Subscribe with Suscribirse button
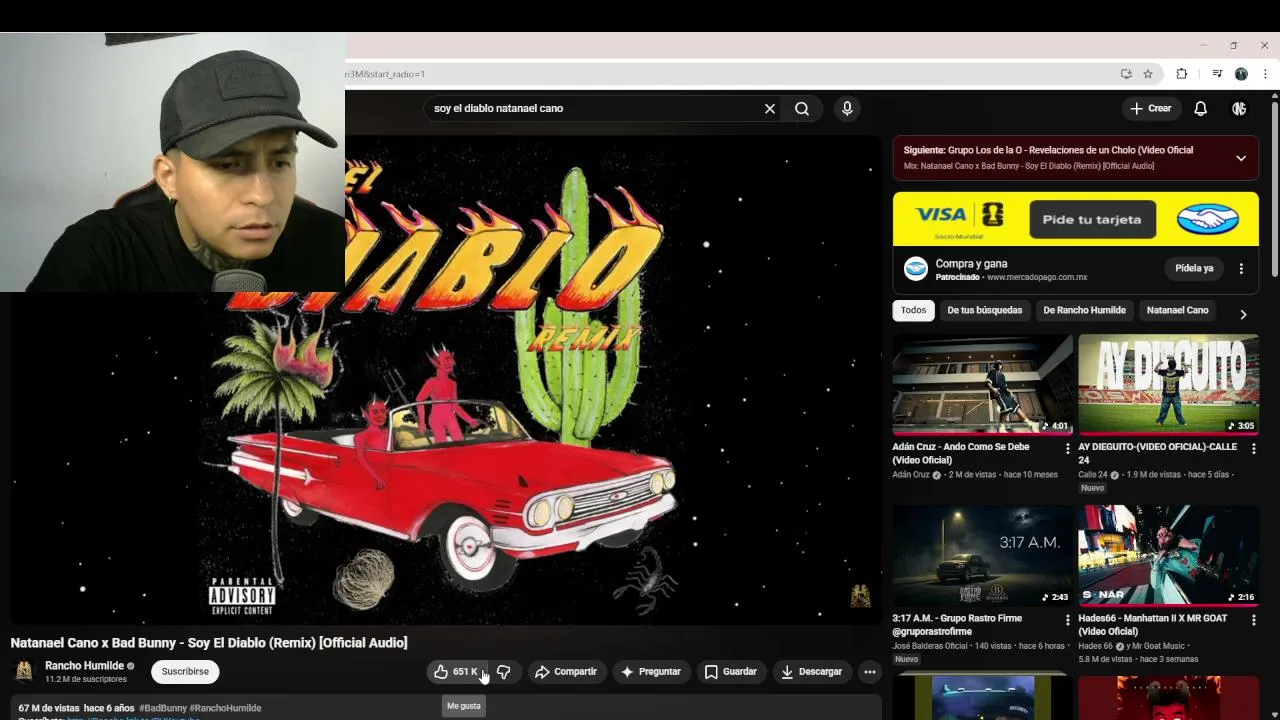 (185, 672)
